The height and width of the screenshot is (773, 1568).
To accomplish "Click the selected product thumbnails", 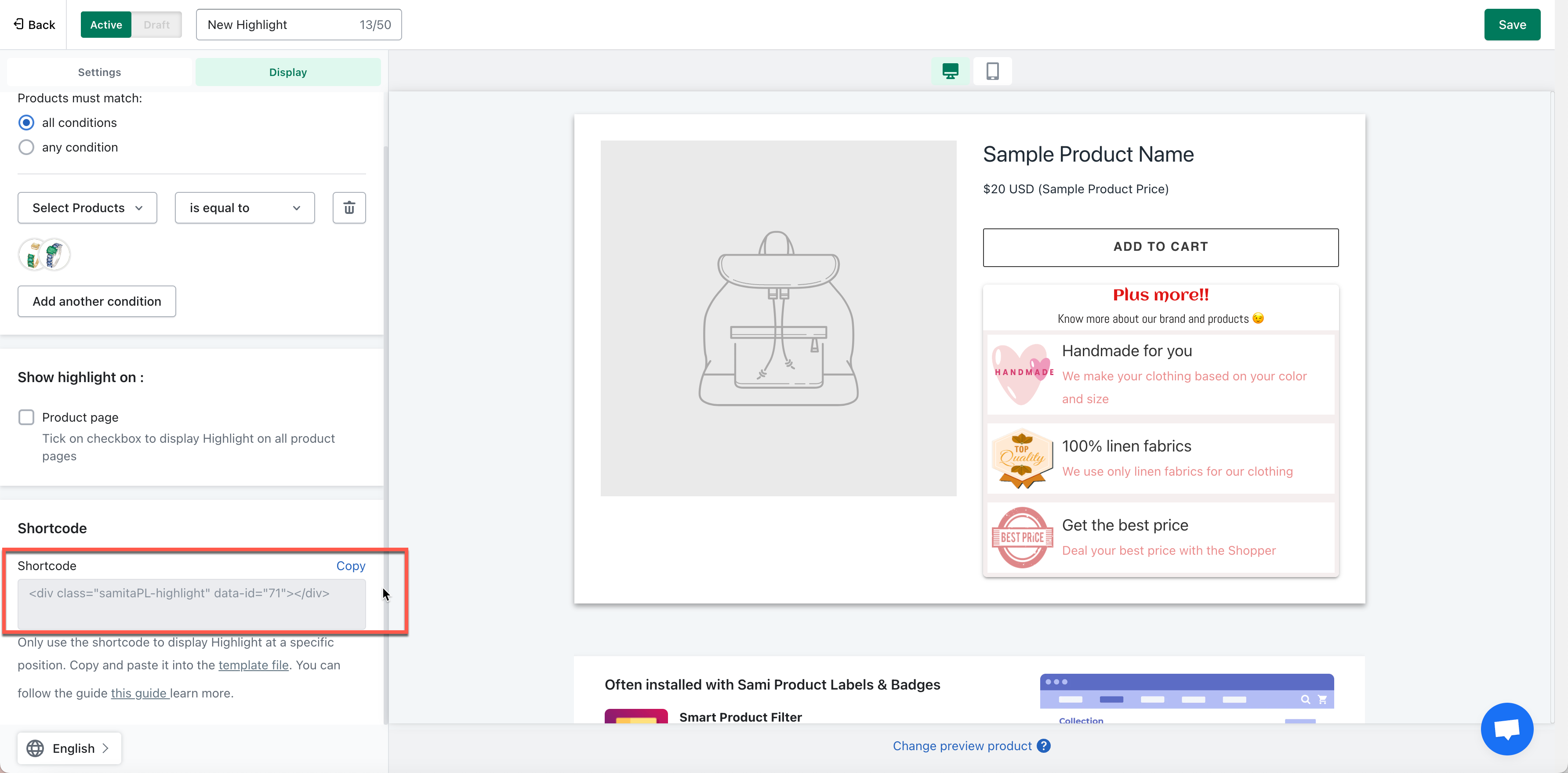I will pyautogui.click(x=44, y=254).
